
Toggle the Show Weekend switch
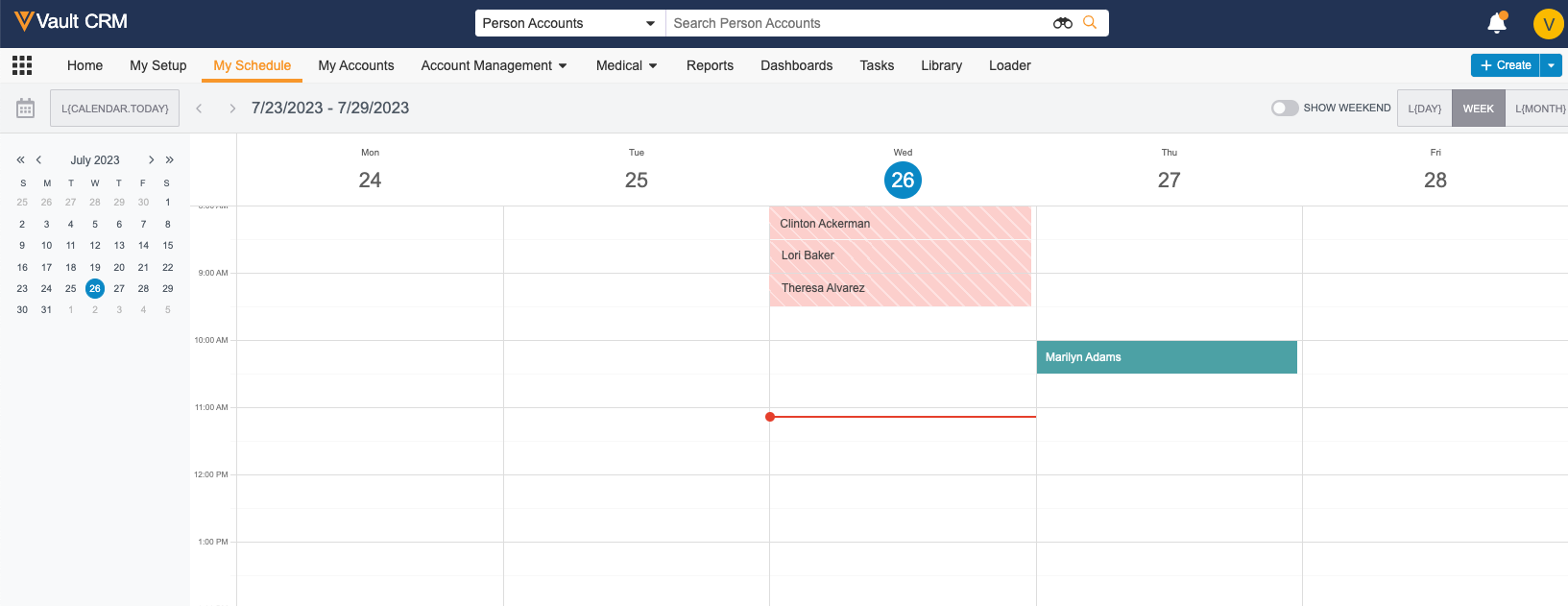point(1284,109)
